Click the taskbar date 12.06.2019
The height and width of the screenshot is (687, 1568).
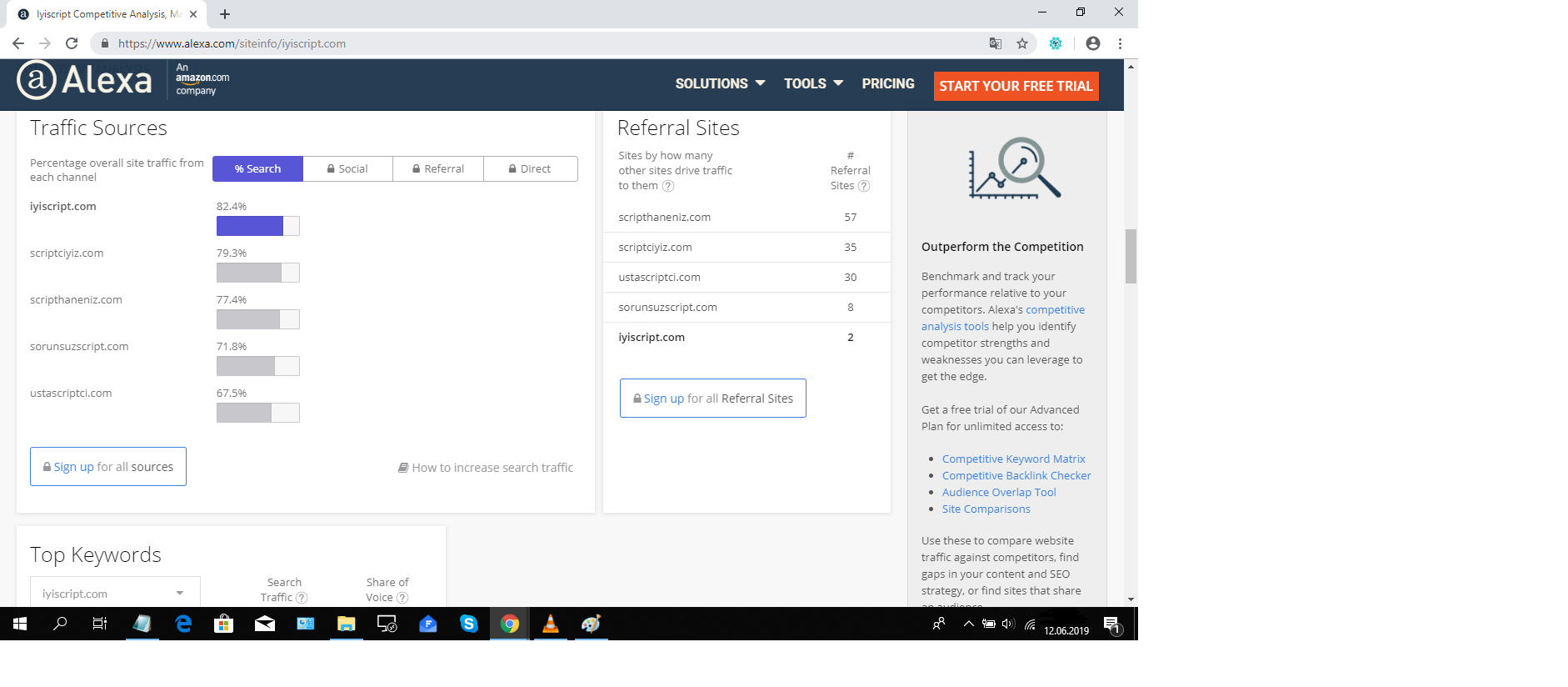pyautogui.click(x=1066, y=631)
